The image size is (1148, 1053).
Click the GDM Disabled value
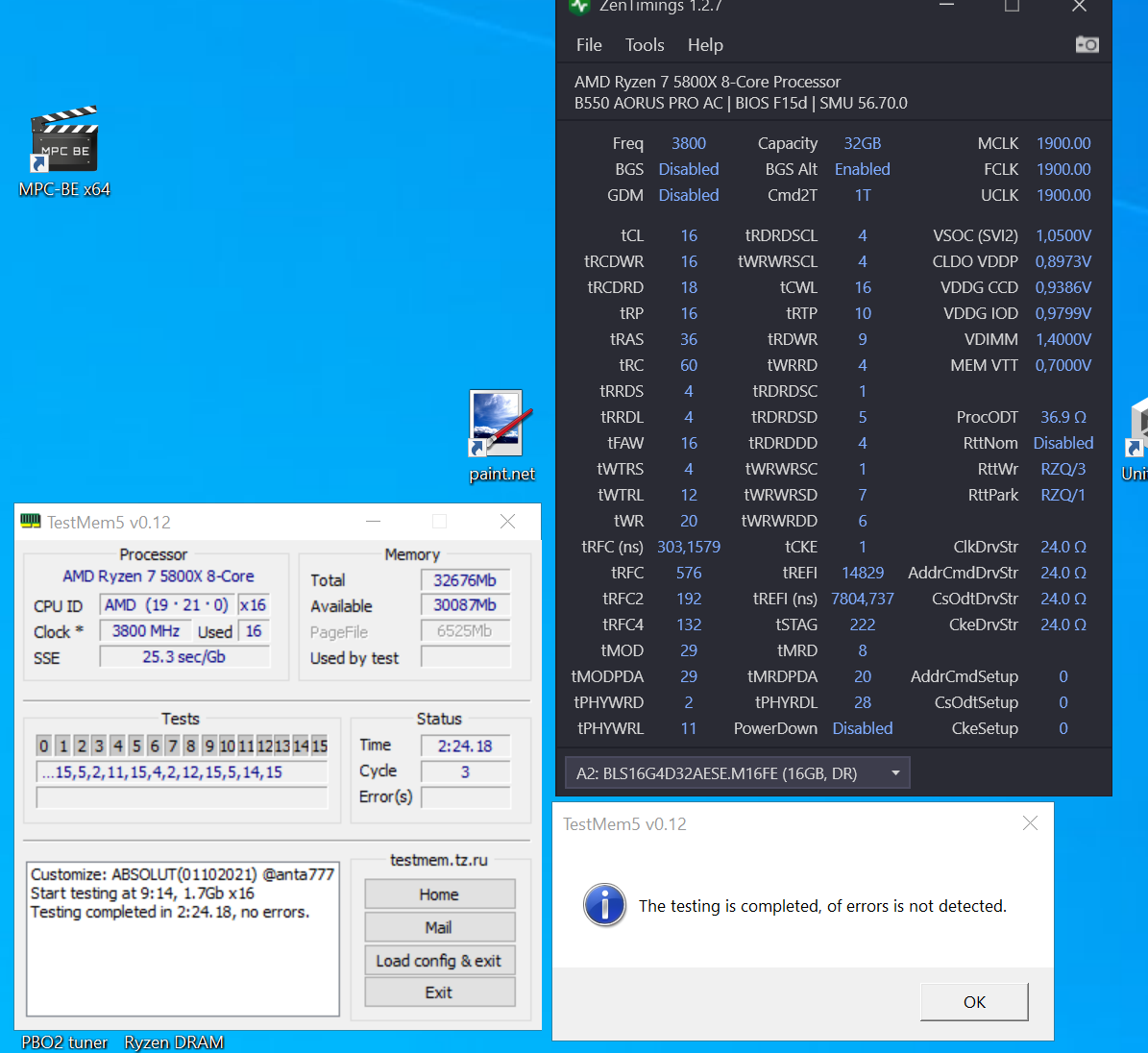point(688,195)
